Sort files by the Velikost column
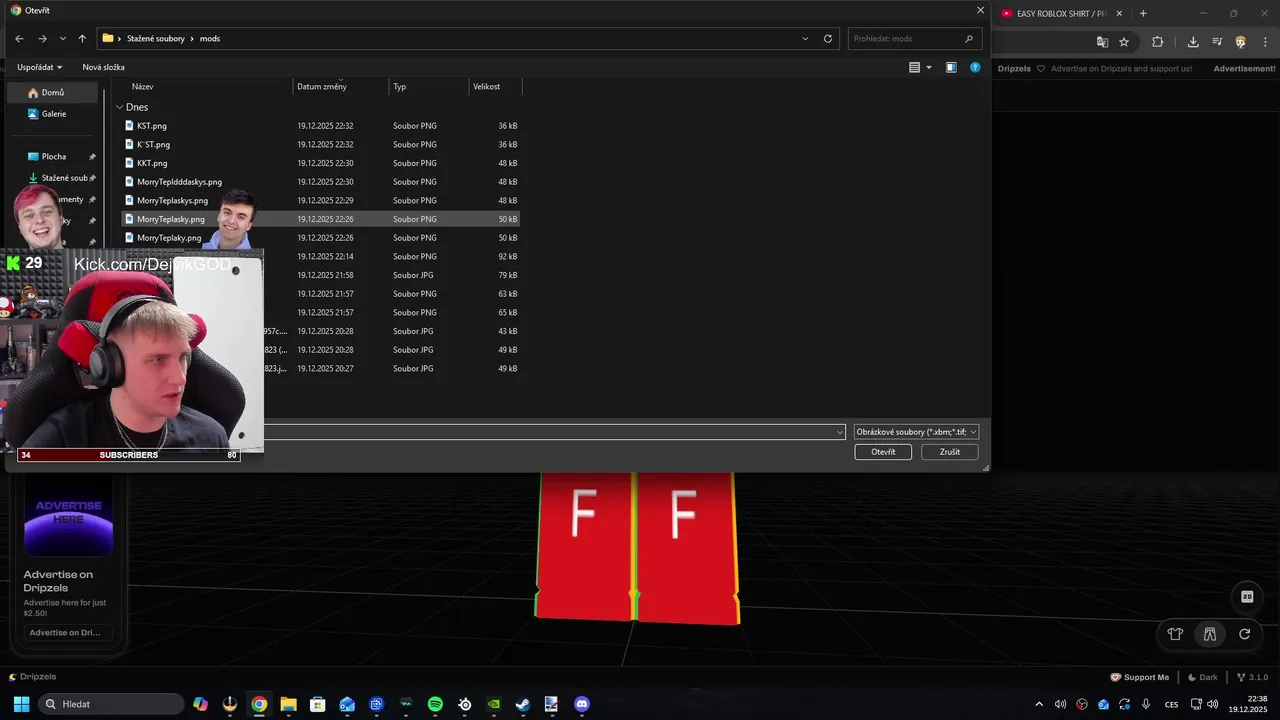The image size is (1280, 720). tap(495, 87)
